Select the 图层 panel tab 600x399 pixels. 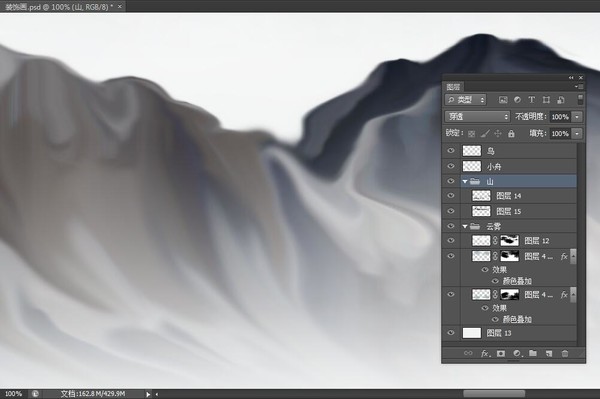453,87
